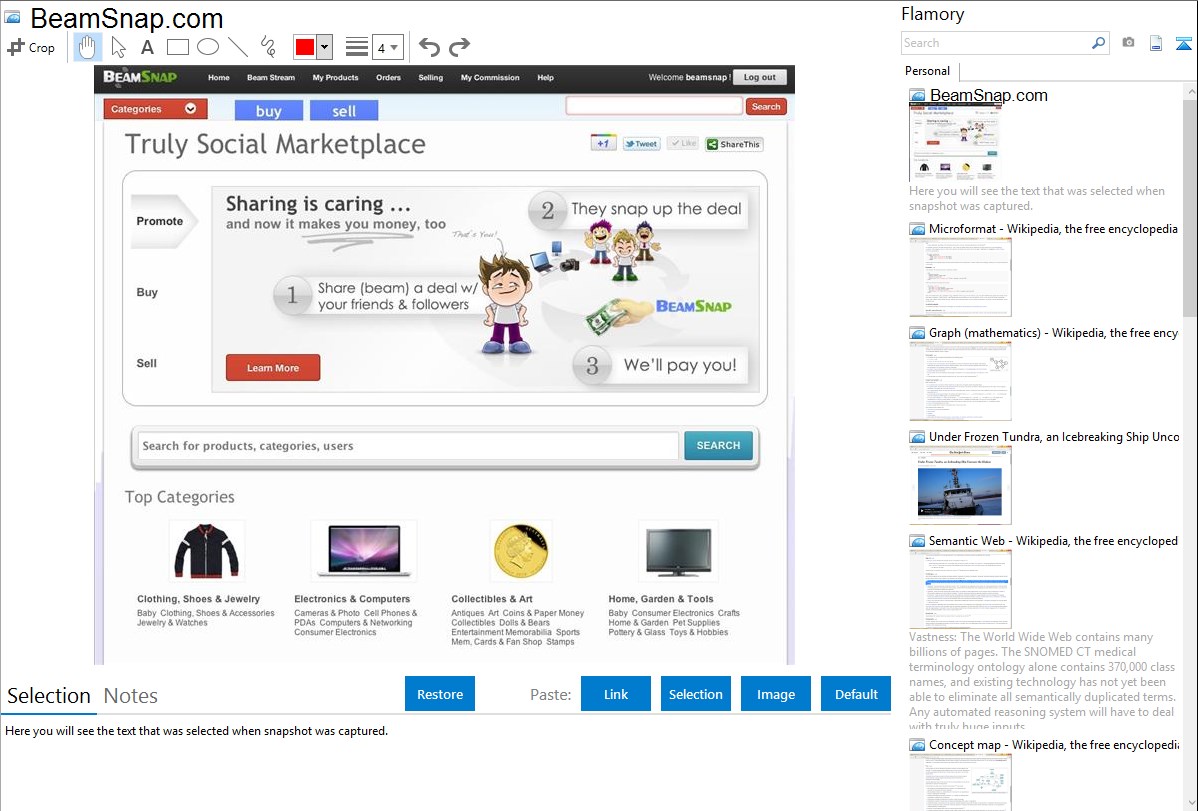Click the magnifier icon in Flamory search
This screenshot has height=811, width=1198.
tap(1098, 43)
